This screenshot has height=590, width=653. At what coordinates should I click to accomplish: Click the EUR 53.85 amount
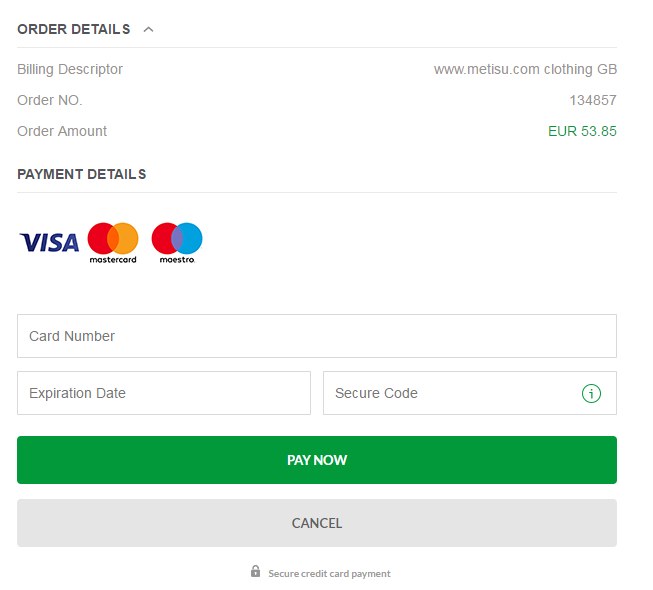[x=582, y=131]
